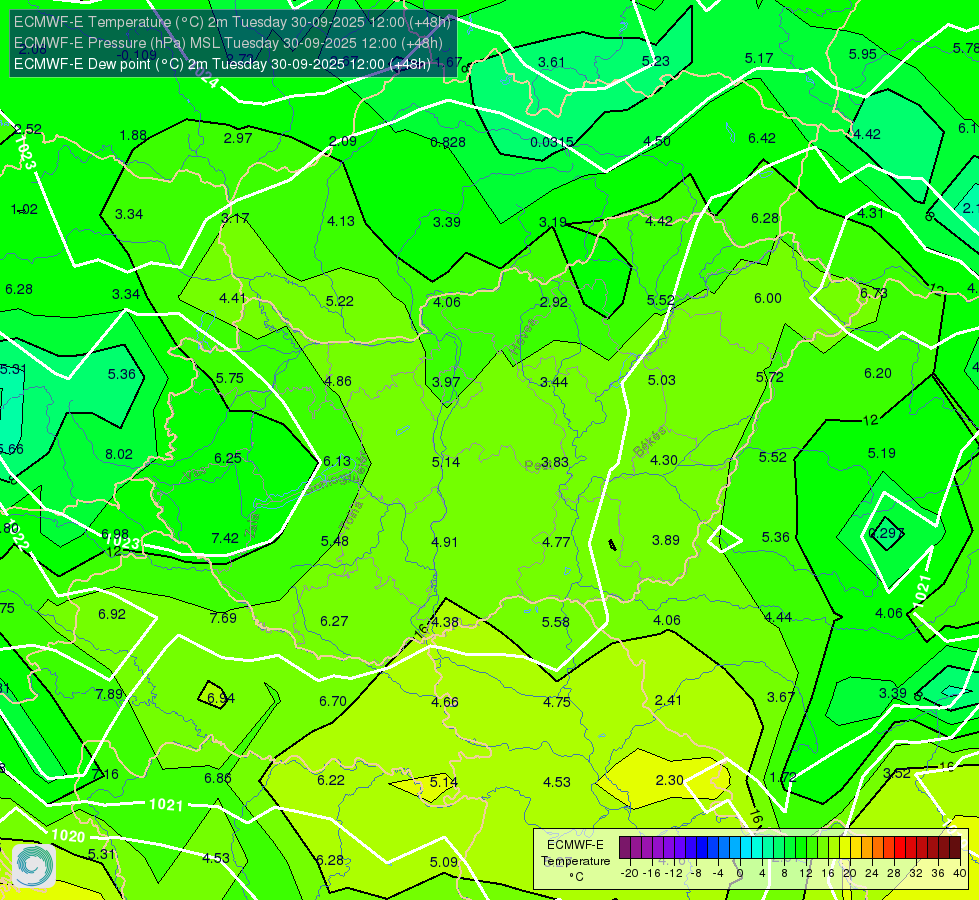Viewport: 979px width, 900px height.
Task: Click the dew point value 3.97
Action: click(446, 382)
